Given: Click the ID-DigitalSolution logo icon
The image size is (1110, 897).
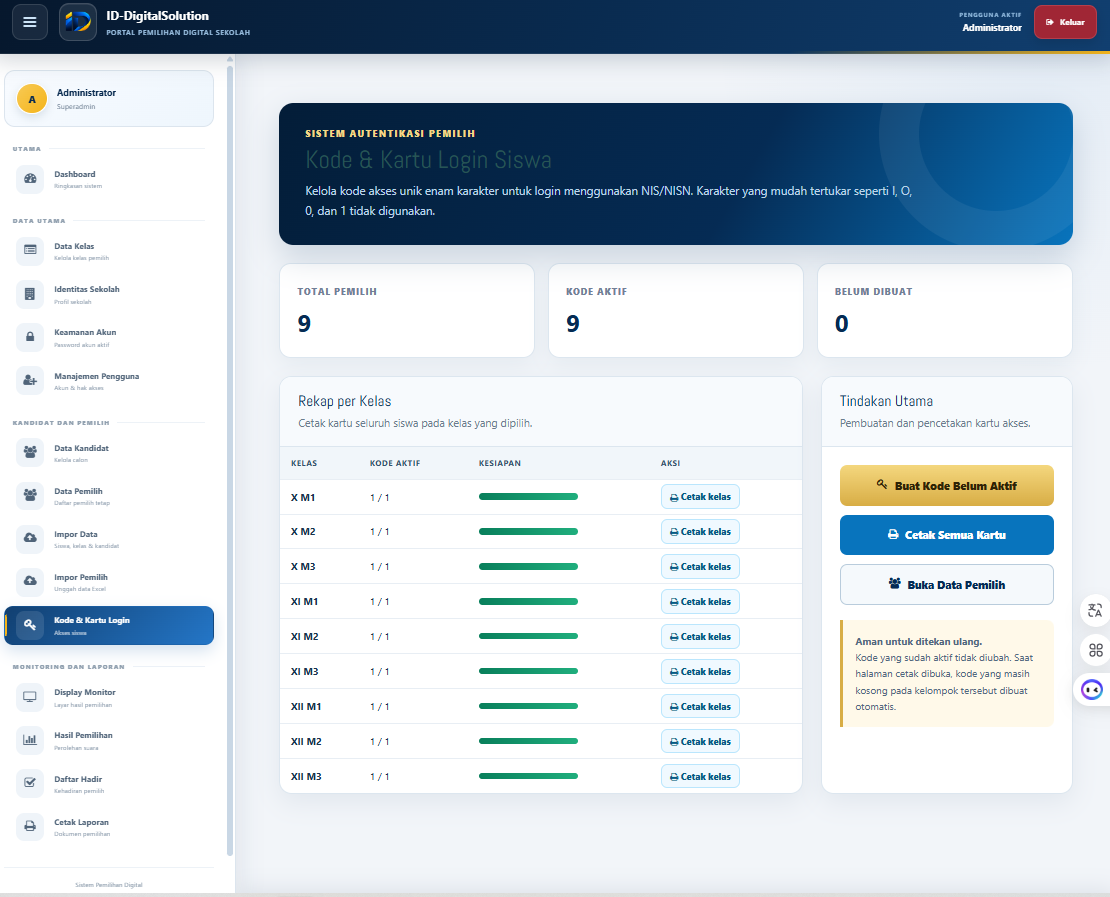Looking at the screenshot, I should click(x=78, y=22).
